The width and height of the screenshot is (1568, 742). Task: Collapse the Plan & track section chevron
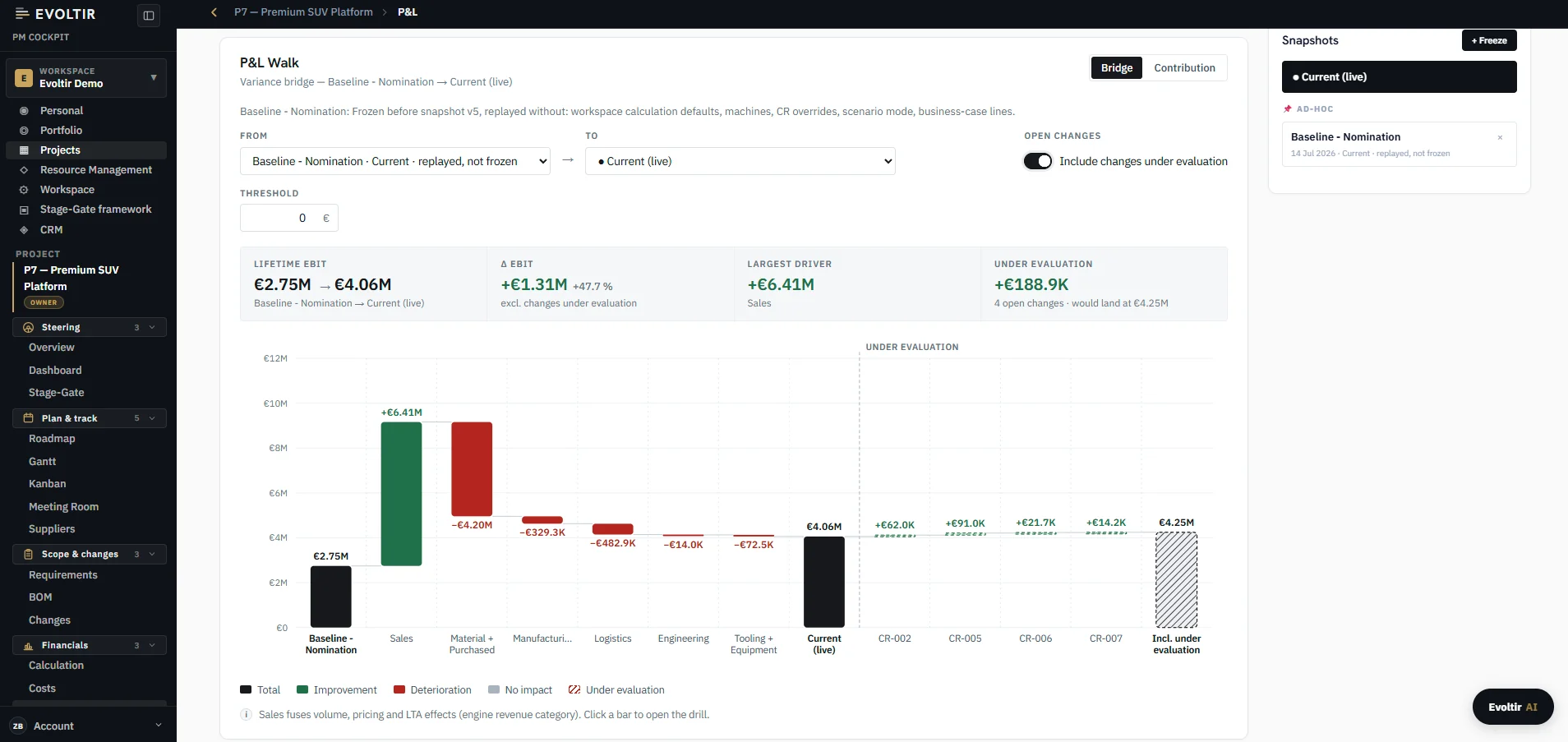tap(152, 418)
